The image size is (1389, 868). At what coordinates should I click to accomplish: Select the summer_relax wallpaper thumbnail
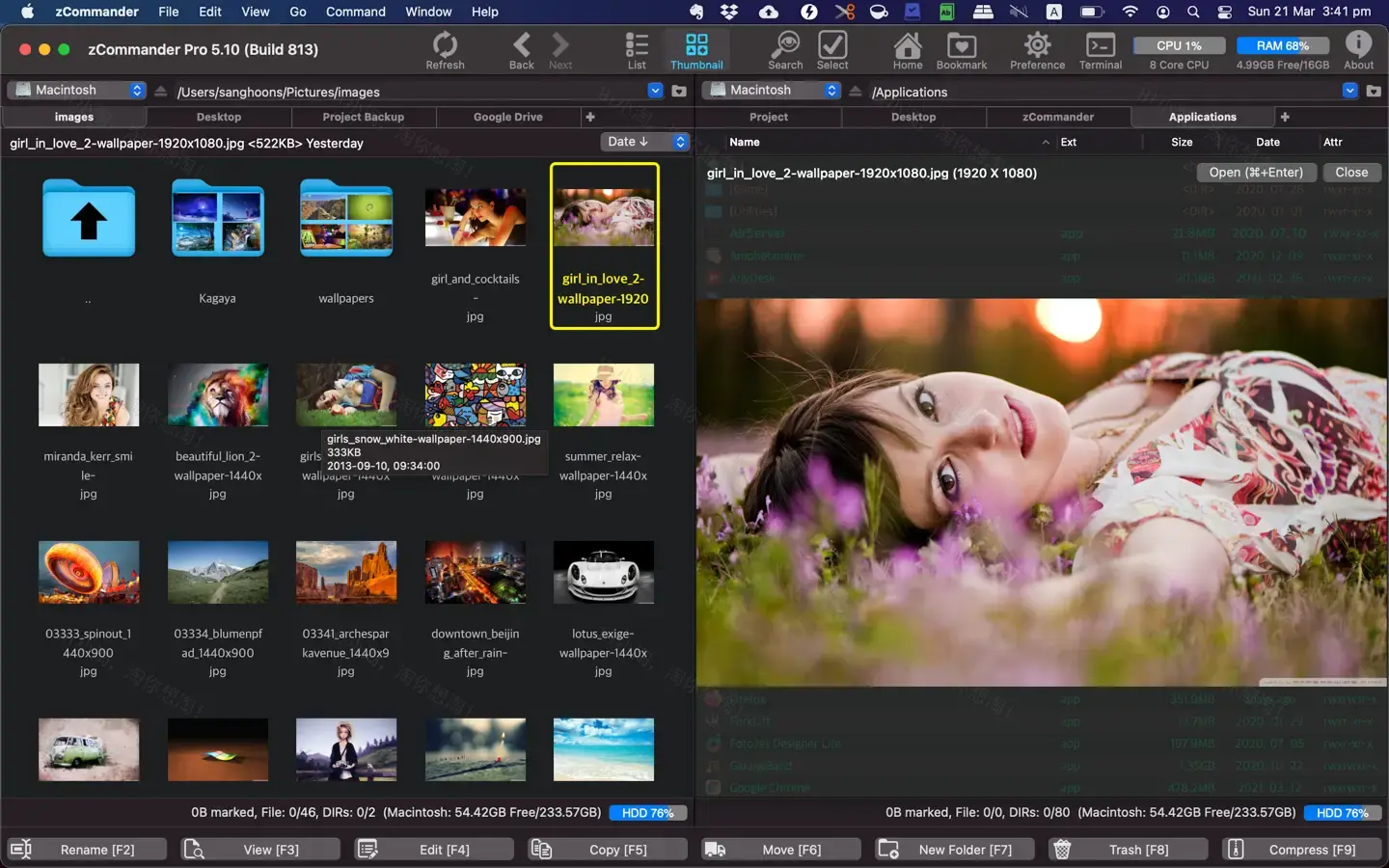pos(603,394)
